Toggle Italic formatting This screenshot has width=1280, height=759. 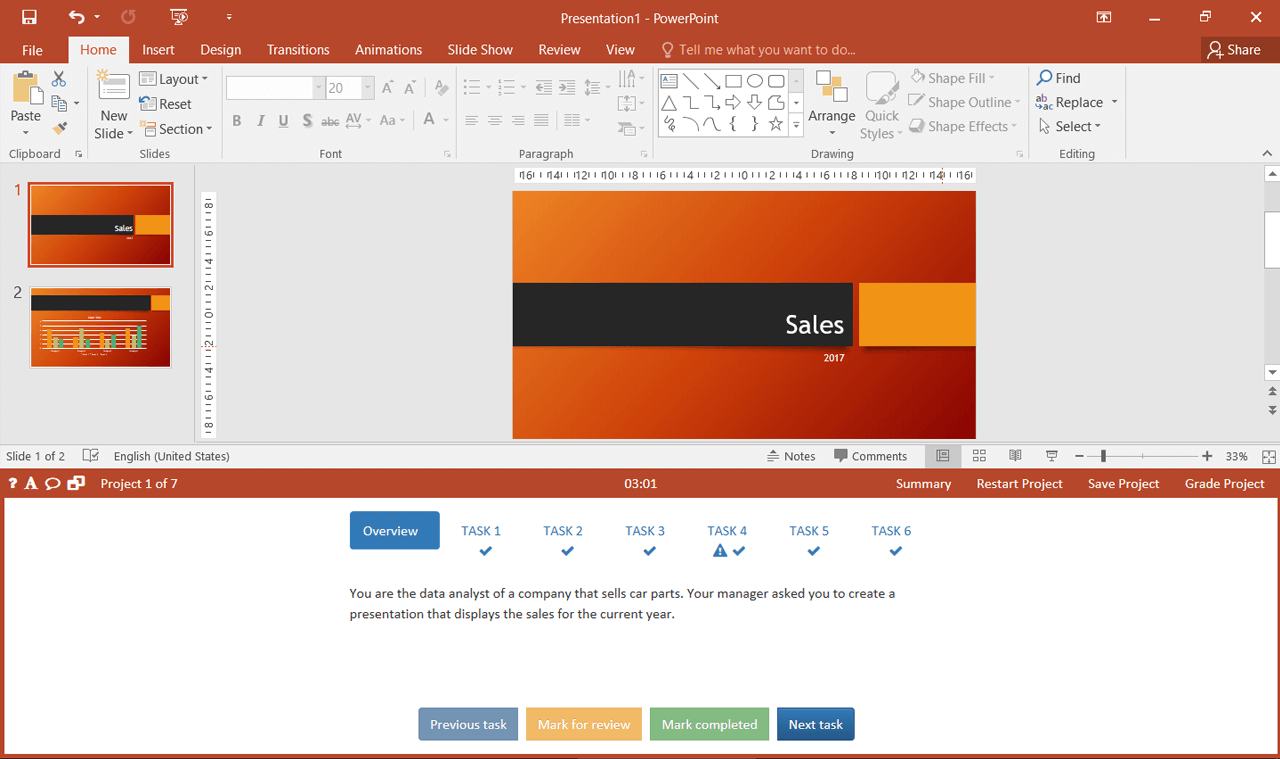[260, 120]
